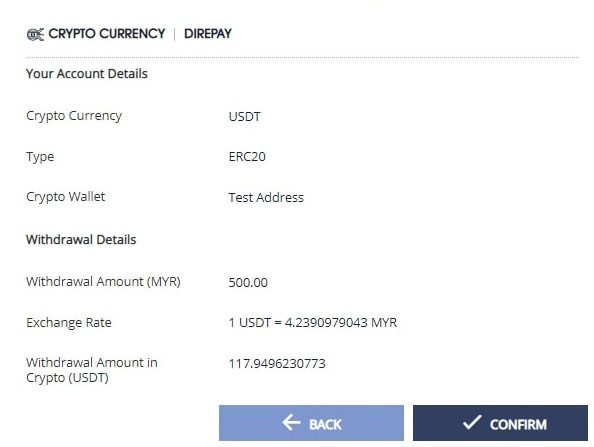Screen dimensions: 594x447
Task: Click the 500.00 withdrawal amount
Action: 248,282
